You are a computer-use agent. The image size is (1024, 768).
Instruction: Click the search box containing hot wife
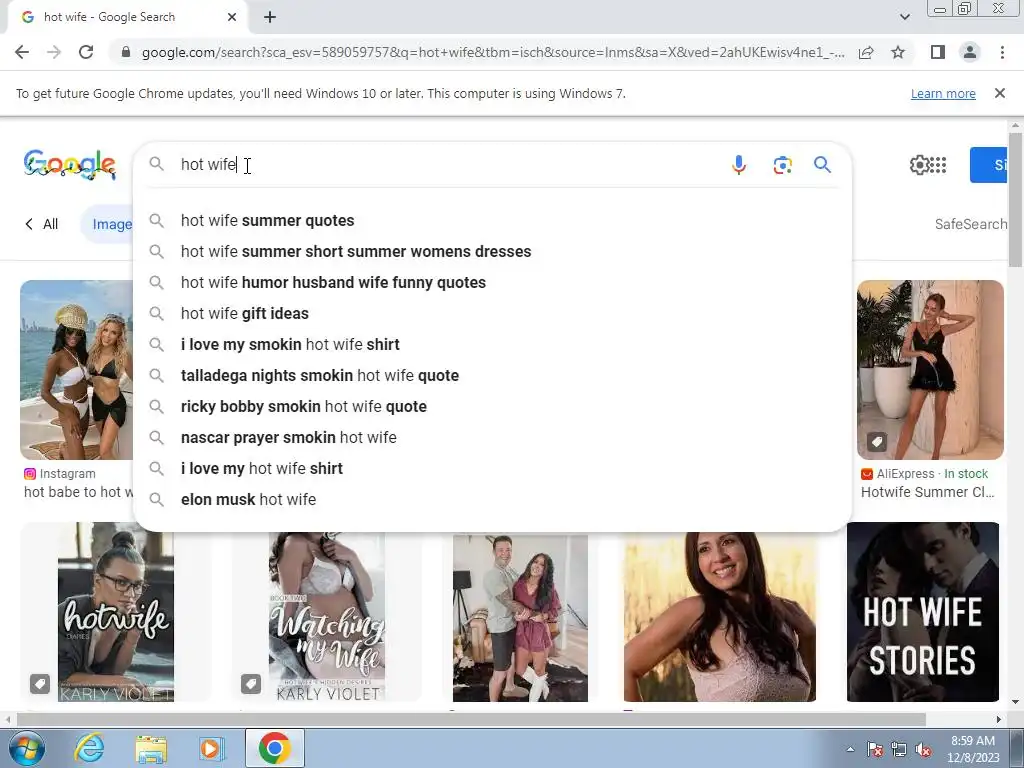444,165
